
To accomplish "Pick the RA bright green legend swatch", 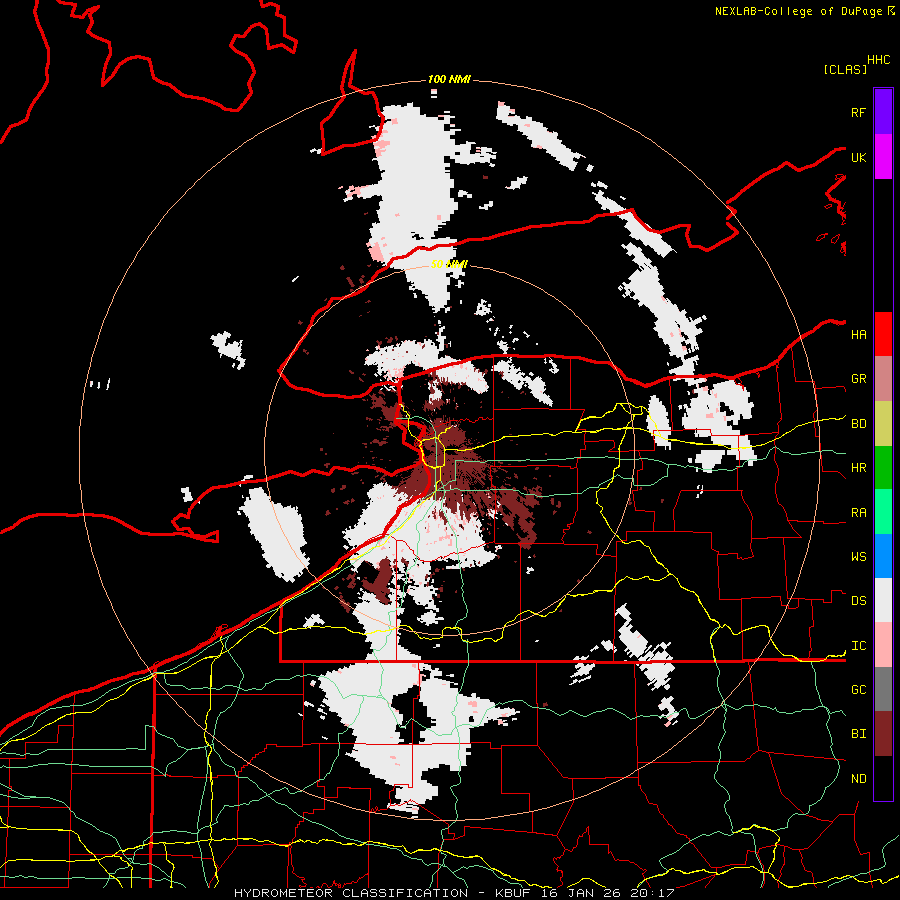I will [x=883, y=512].
